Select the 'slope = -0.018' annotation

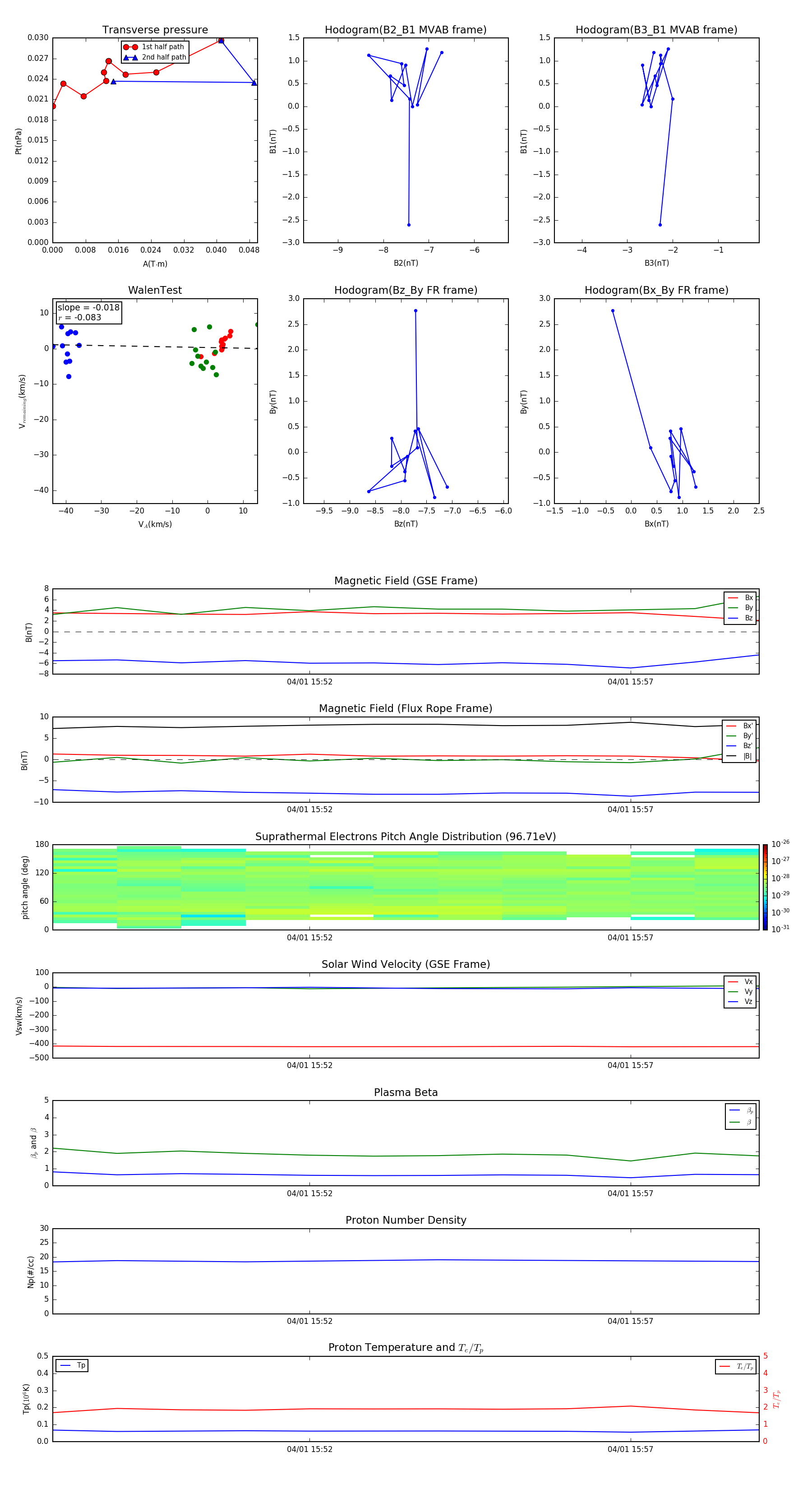[88, 308]
